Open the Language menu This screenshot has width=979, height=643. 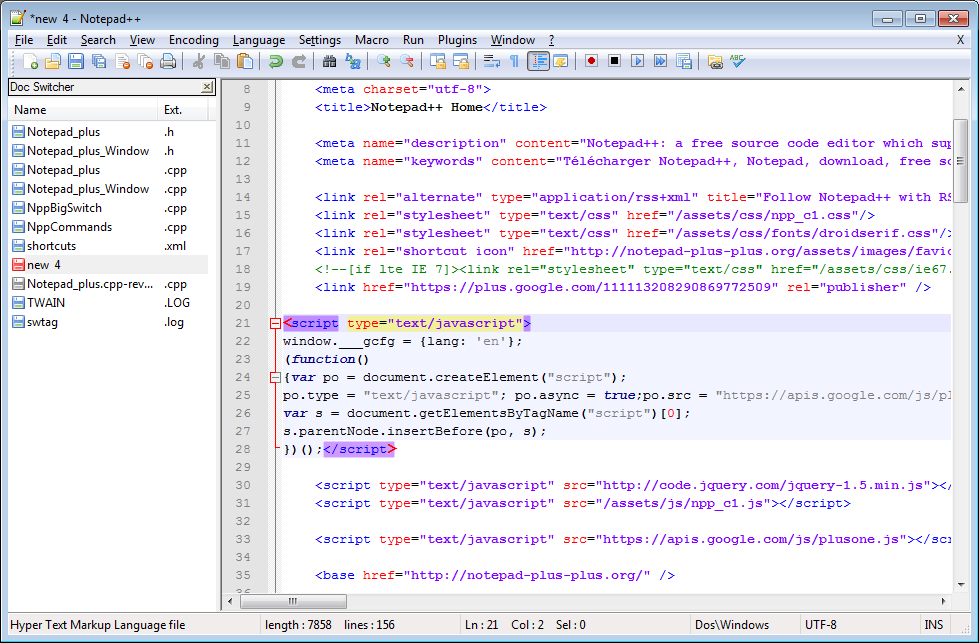(259, 40)
